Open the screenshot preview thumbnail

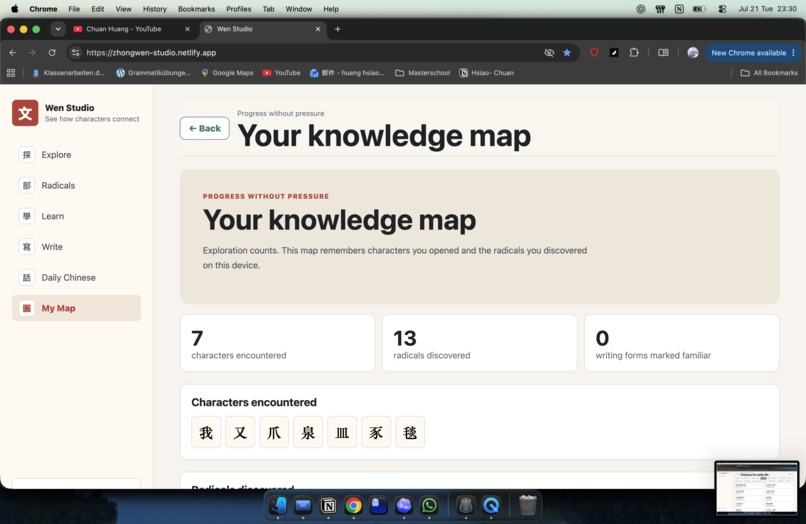pos(757,489)
